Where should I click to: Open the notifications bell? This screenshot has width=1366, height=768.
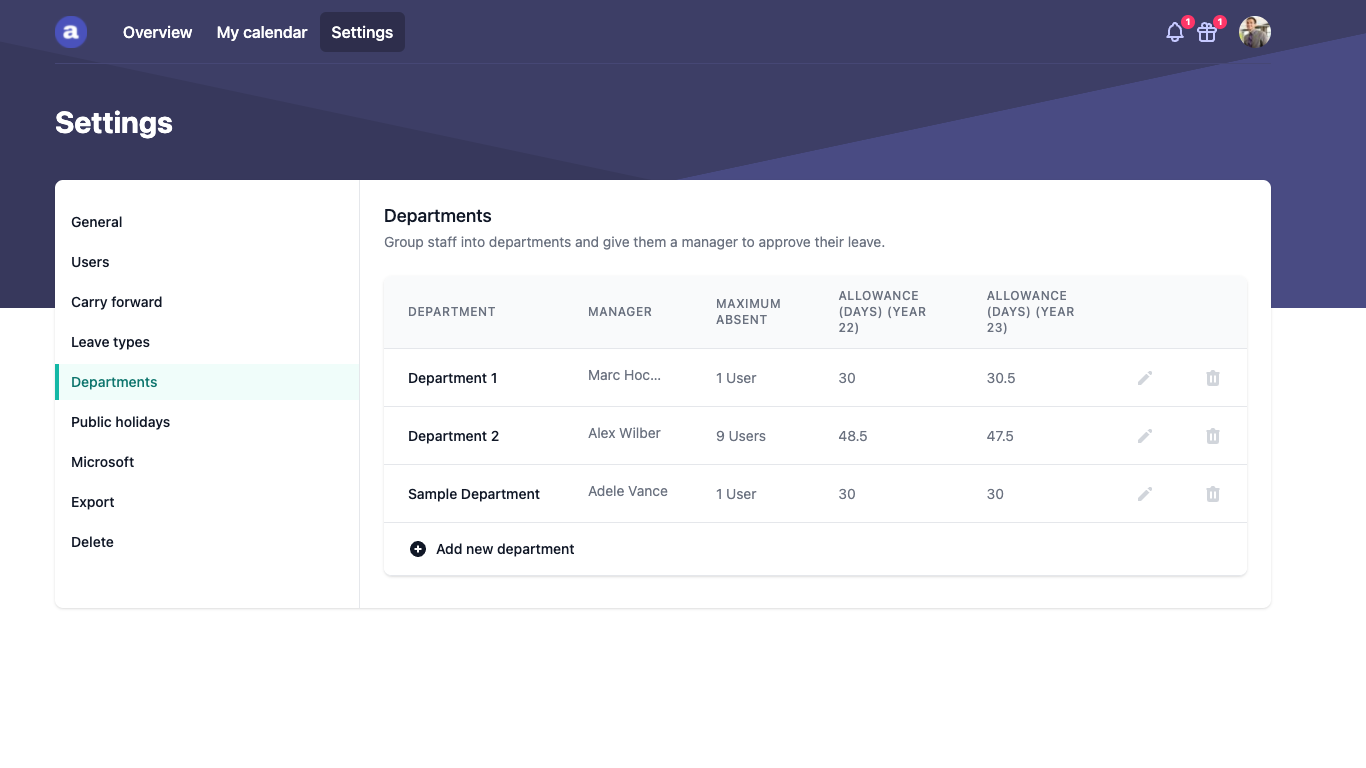tap(1174, 31)
